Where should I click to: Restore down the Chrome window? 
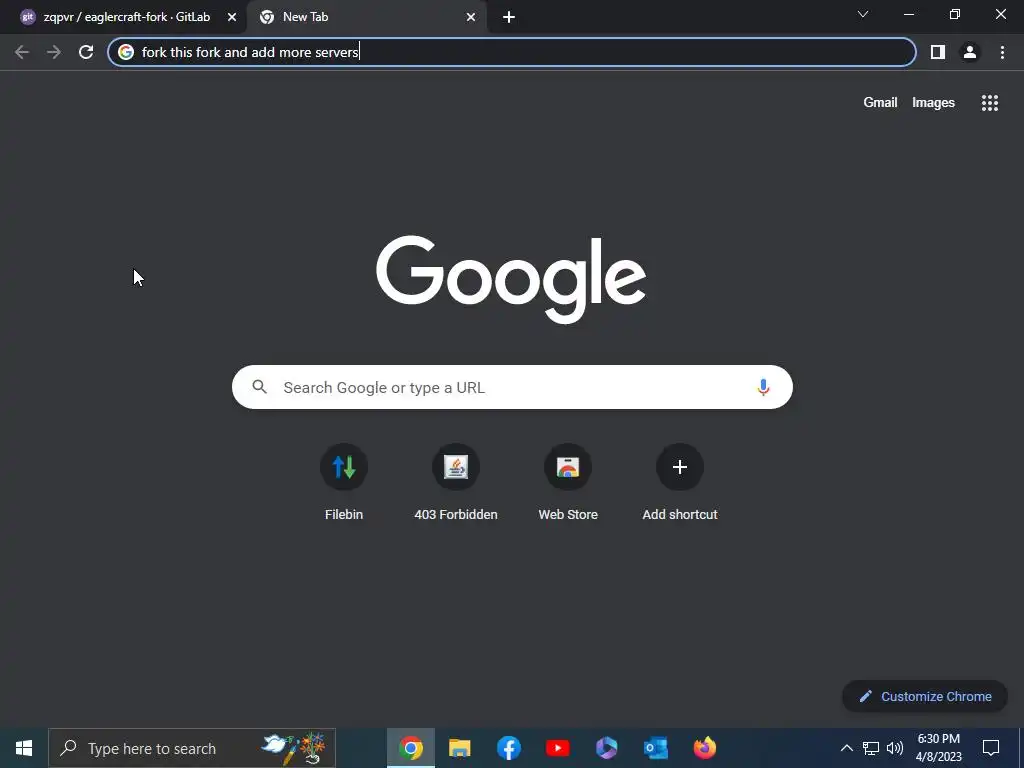955,14
